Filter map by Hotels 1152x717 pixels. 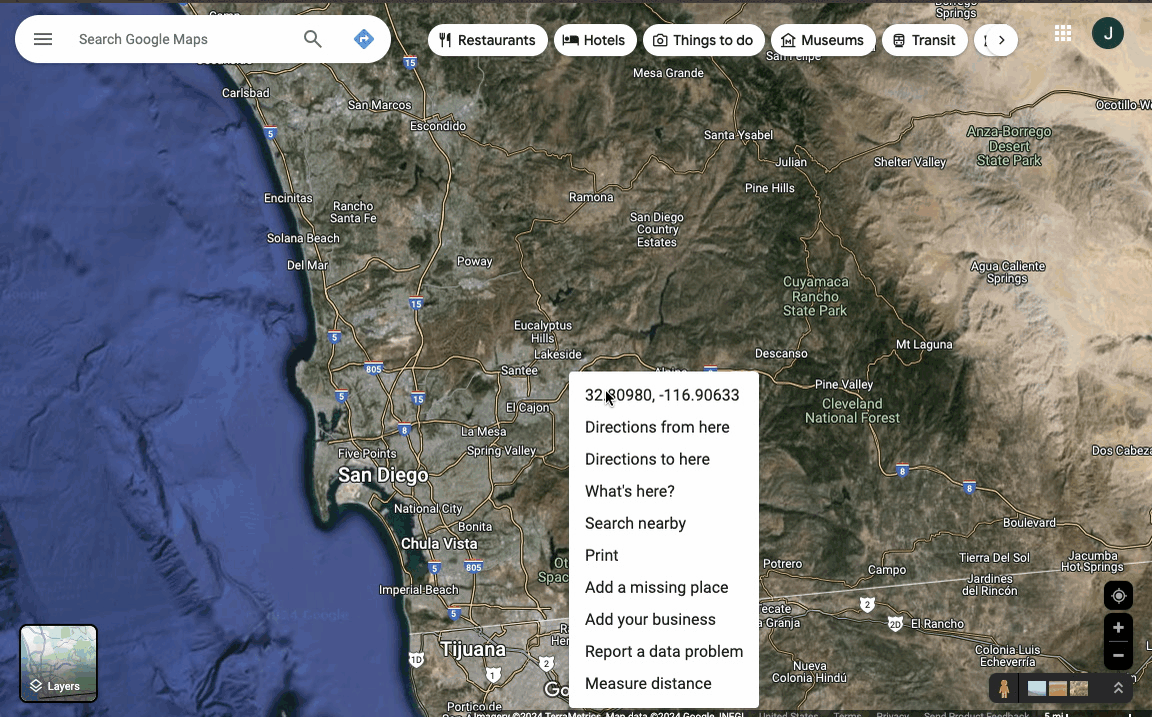pos(594,40)
